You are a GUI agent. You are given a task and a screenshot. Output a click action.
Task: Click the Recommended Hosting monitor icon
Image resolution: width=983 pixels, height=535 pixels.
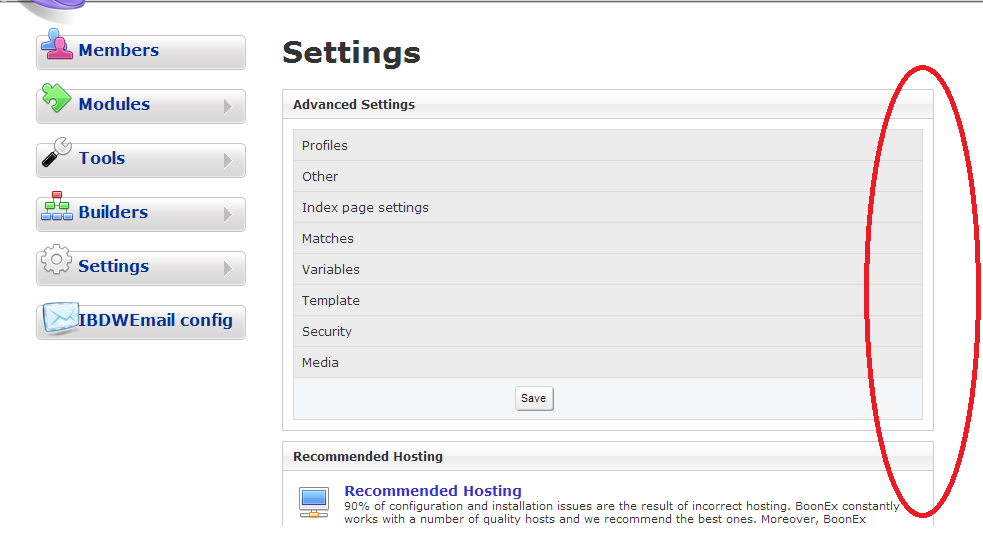click(314, 500)
